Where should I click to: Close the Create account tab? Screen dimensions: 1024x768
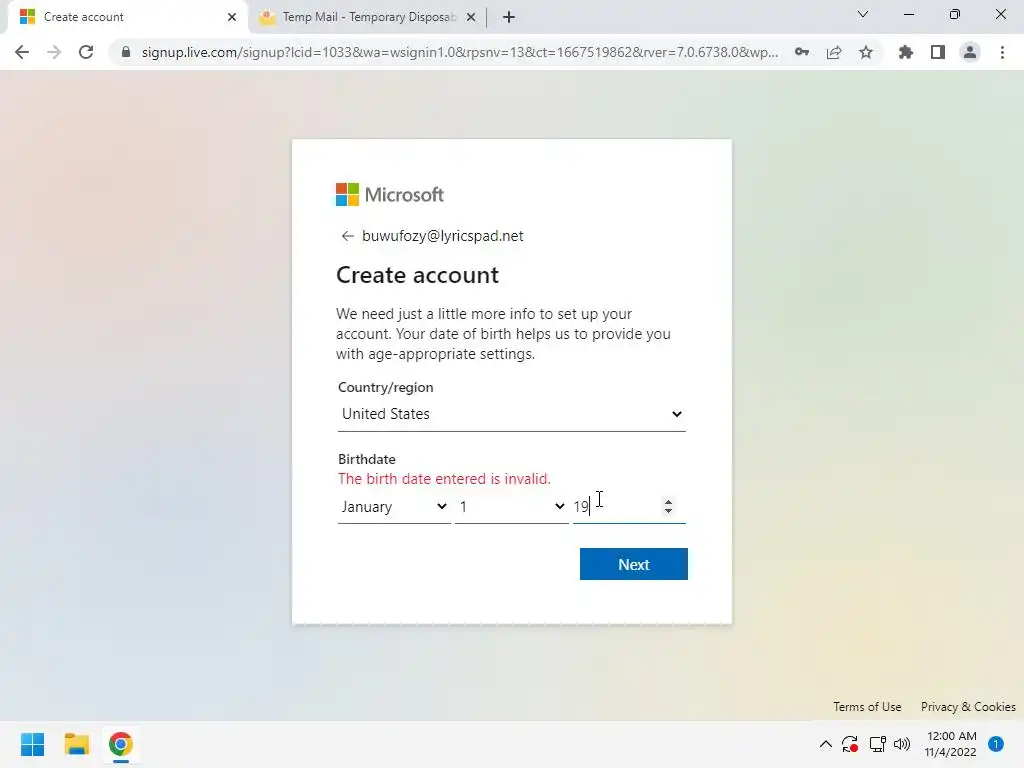232,17
